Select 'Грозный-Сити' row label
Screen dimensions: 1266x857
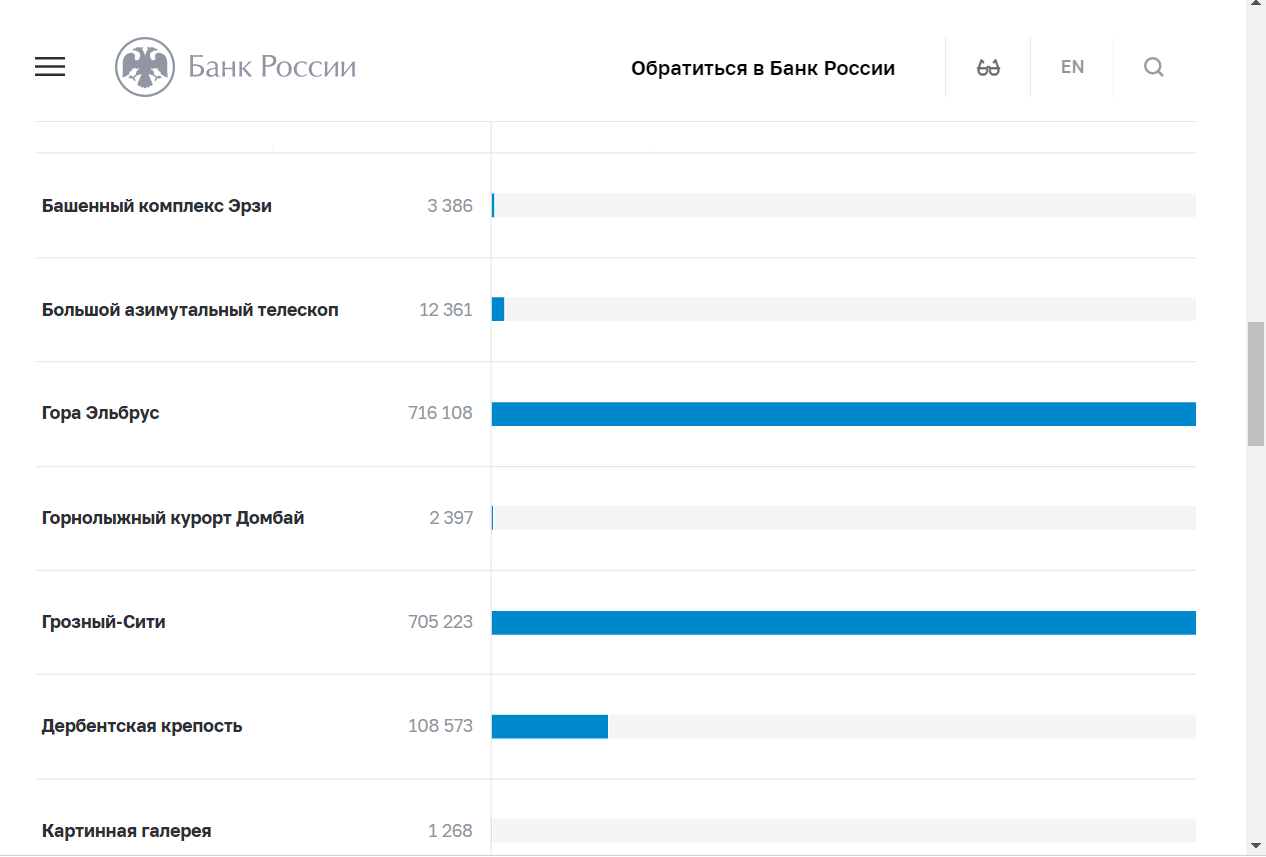point(104,622)
